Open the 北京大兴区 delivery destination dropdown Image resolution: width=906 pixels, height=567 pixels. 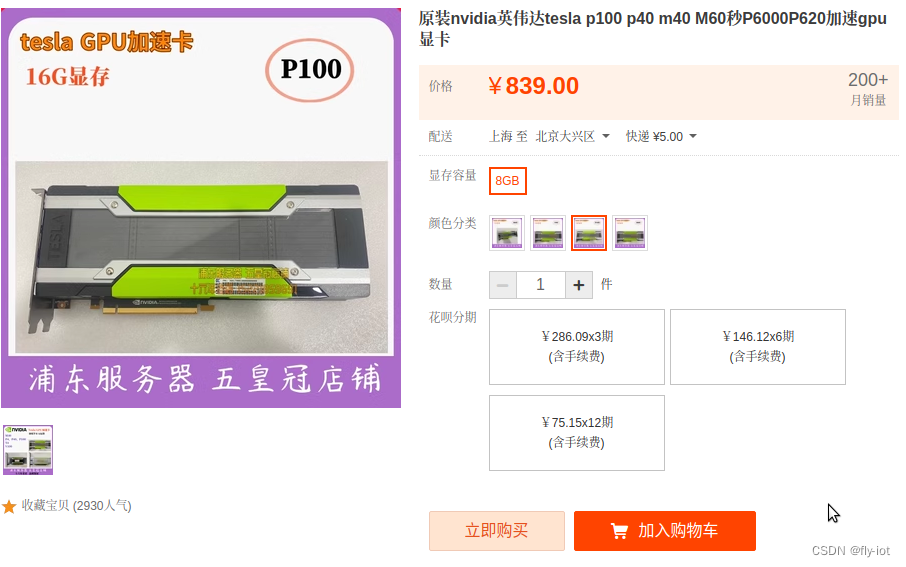pyautogui.click(x=573, y=136)
